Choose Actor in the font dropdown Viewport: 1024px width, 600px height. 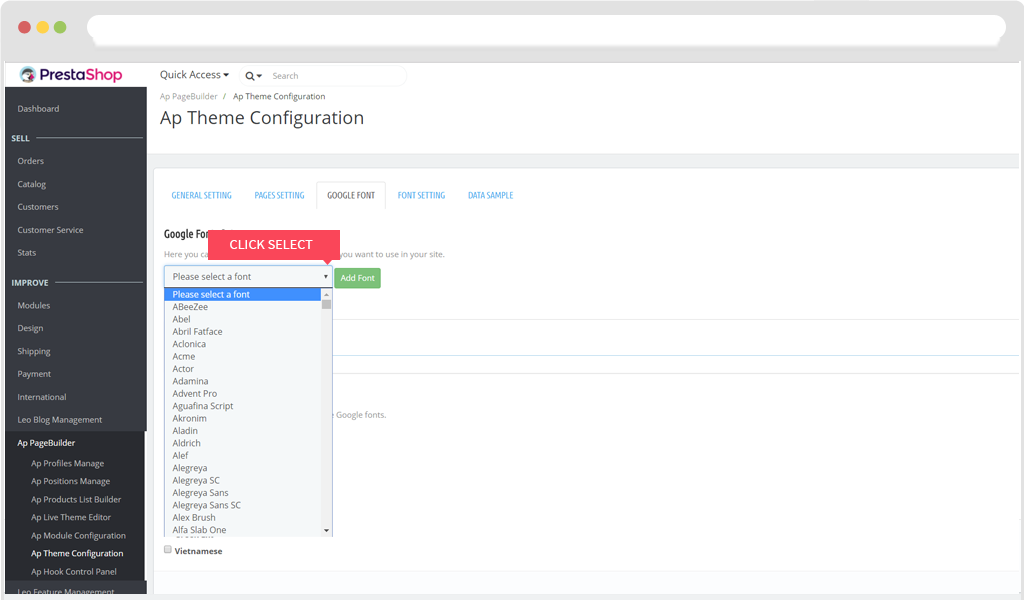[243, 369]
